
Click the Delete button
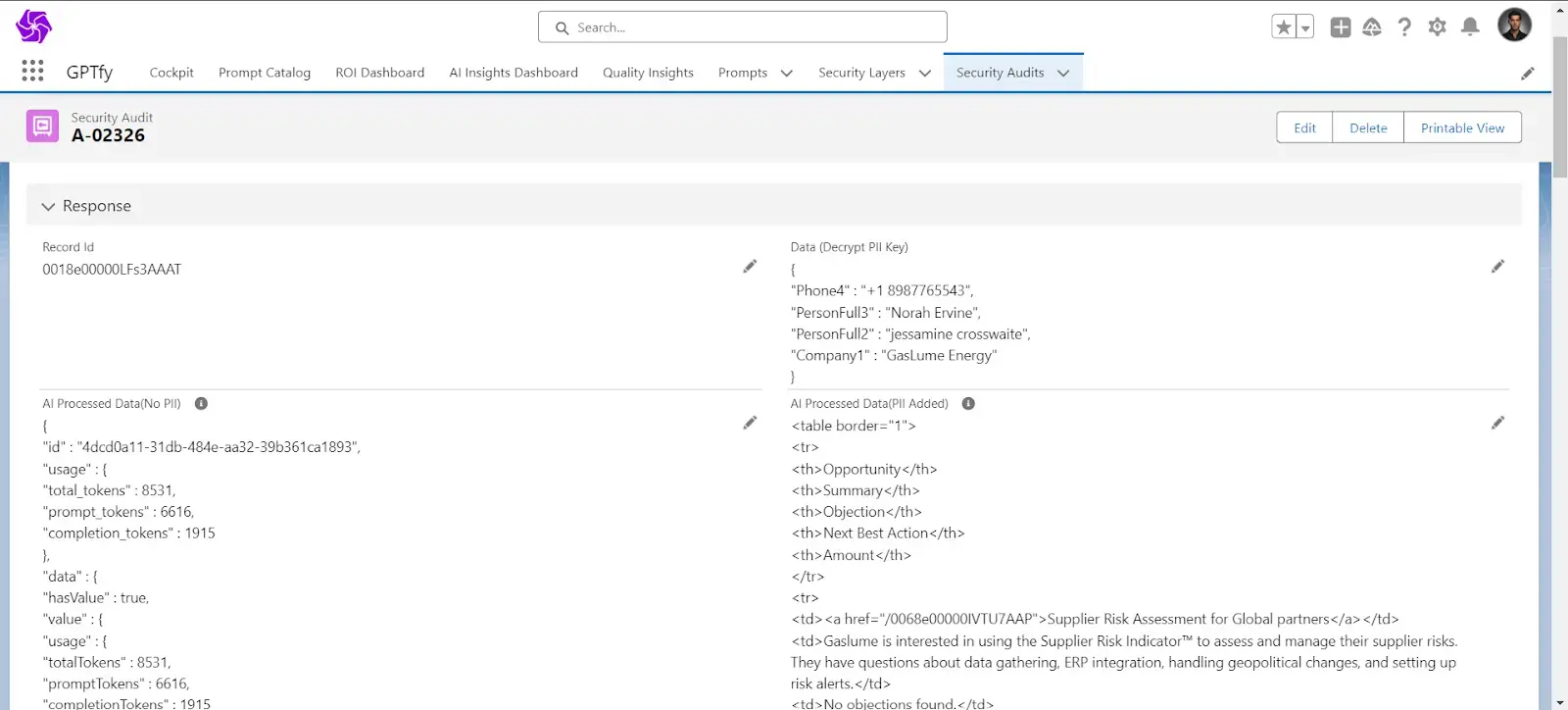1367,127
